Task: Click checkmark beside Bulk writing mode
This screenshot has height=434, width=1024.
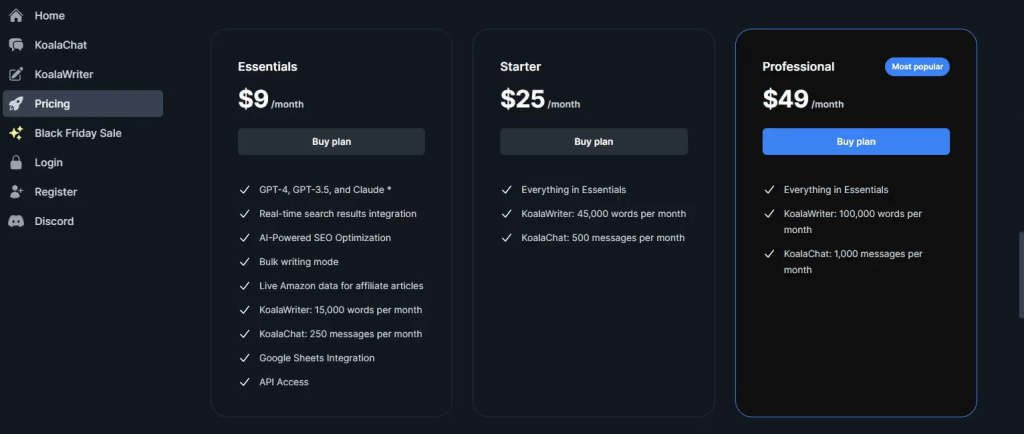Action: point(245,262)
